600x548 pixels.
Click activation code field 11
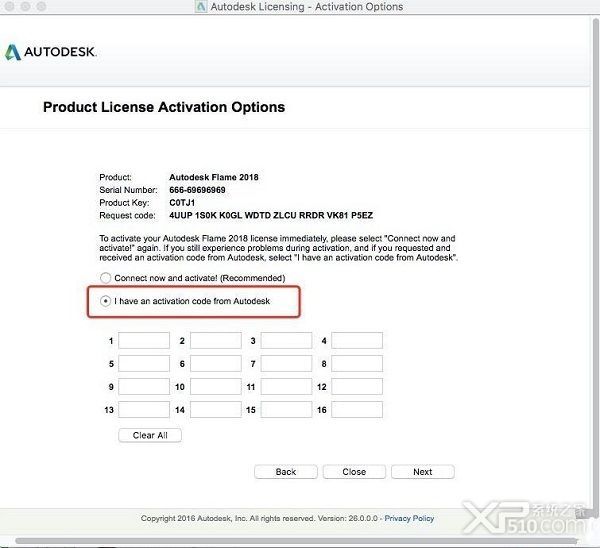point(286,387)
